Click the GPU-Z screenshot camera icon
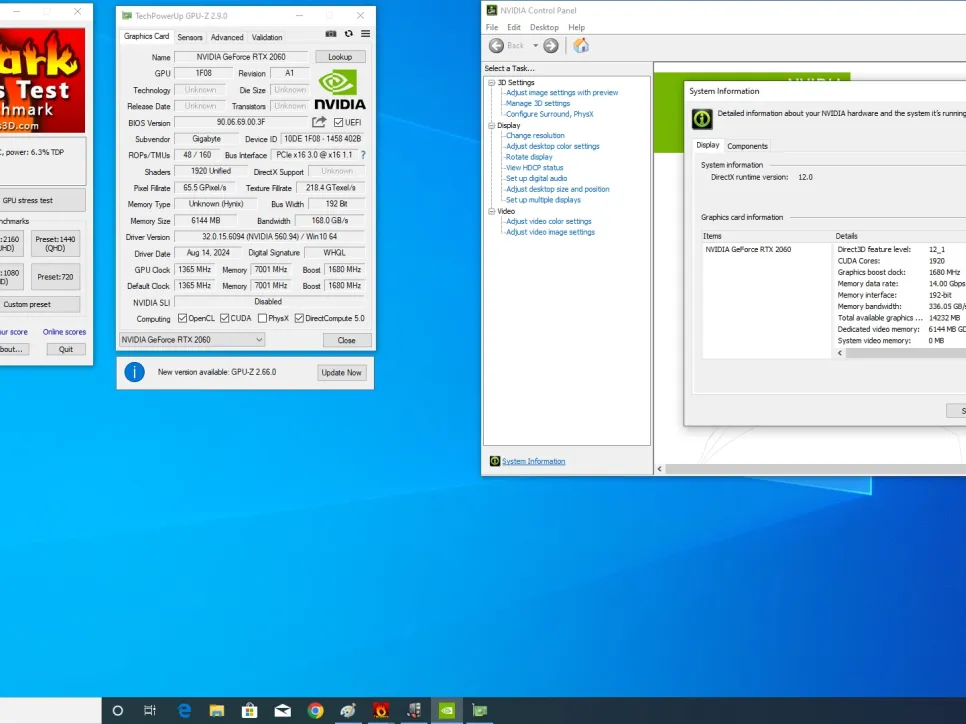Screen dimensions: 966x724 331,34
